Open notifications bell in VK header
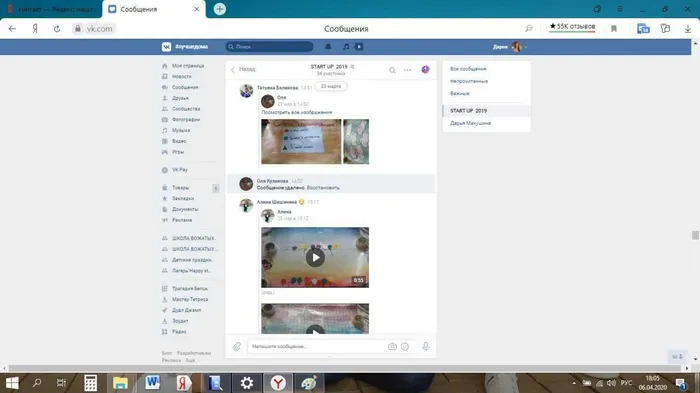 (328, 46)
